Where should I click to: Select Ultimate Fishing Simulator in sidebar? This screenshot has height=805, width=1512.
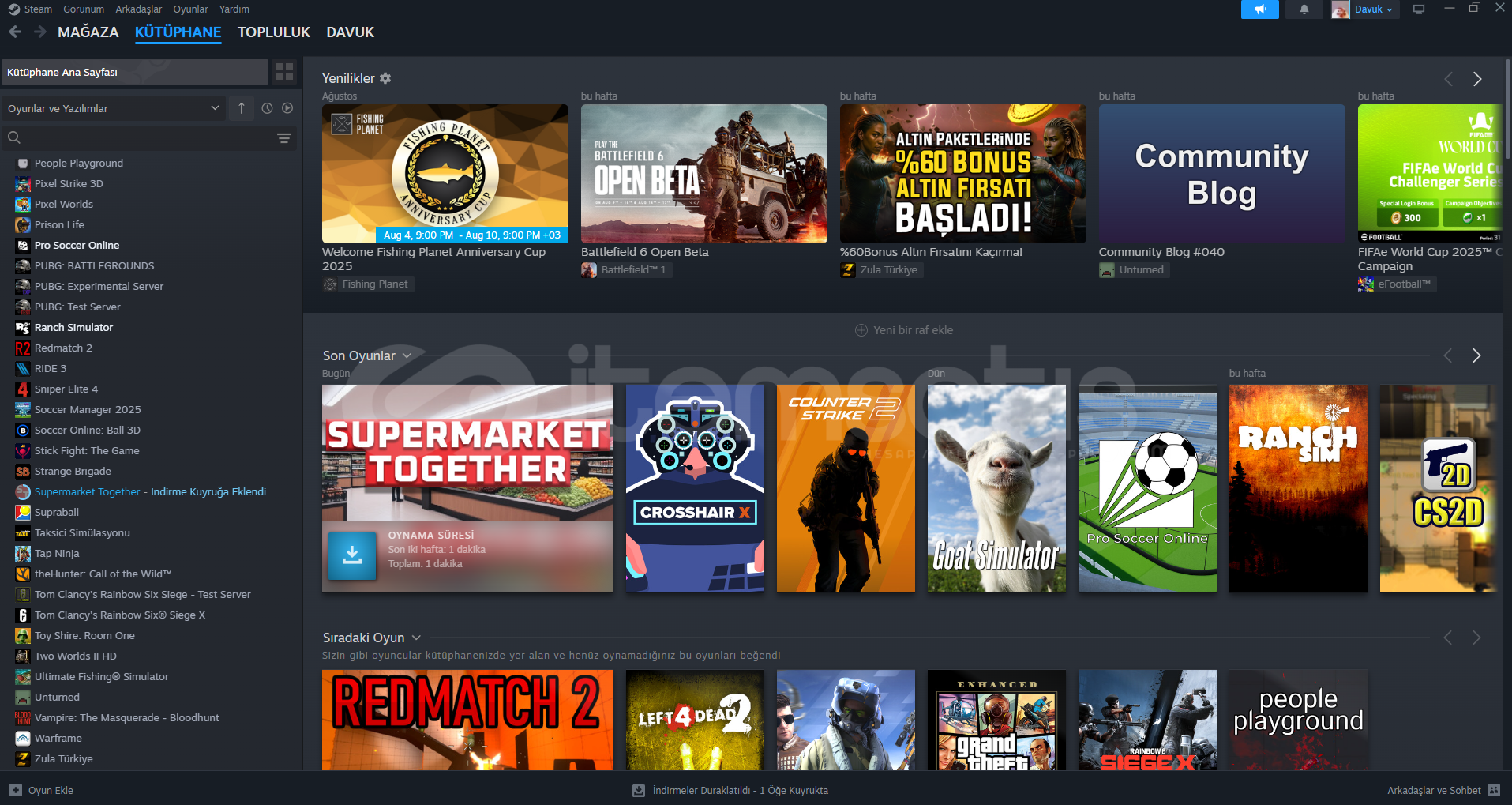pyautogui.click(x=101, y=676)
